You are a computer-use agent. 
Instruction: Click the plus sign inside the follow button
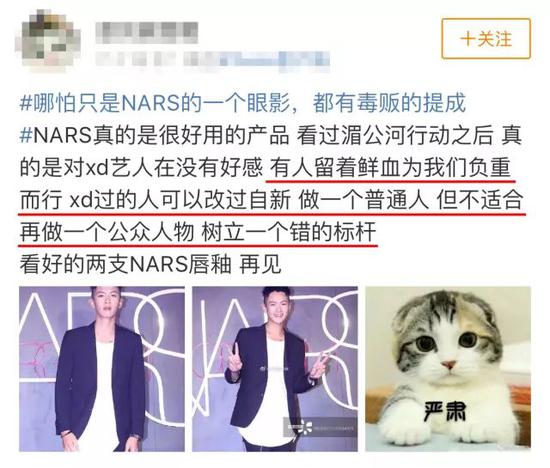tap(468, 39)
